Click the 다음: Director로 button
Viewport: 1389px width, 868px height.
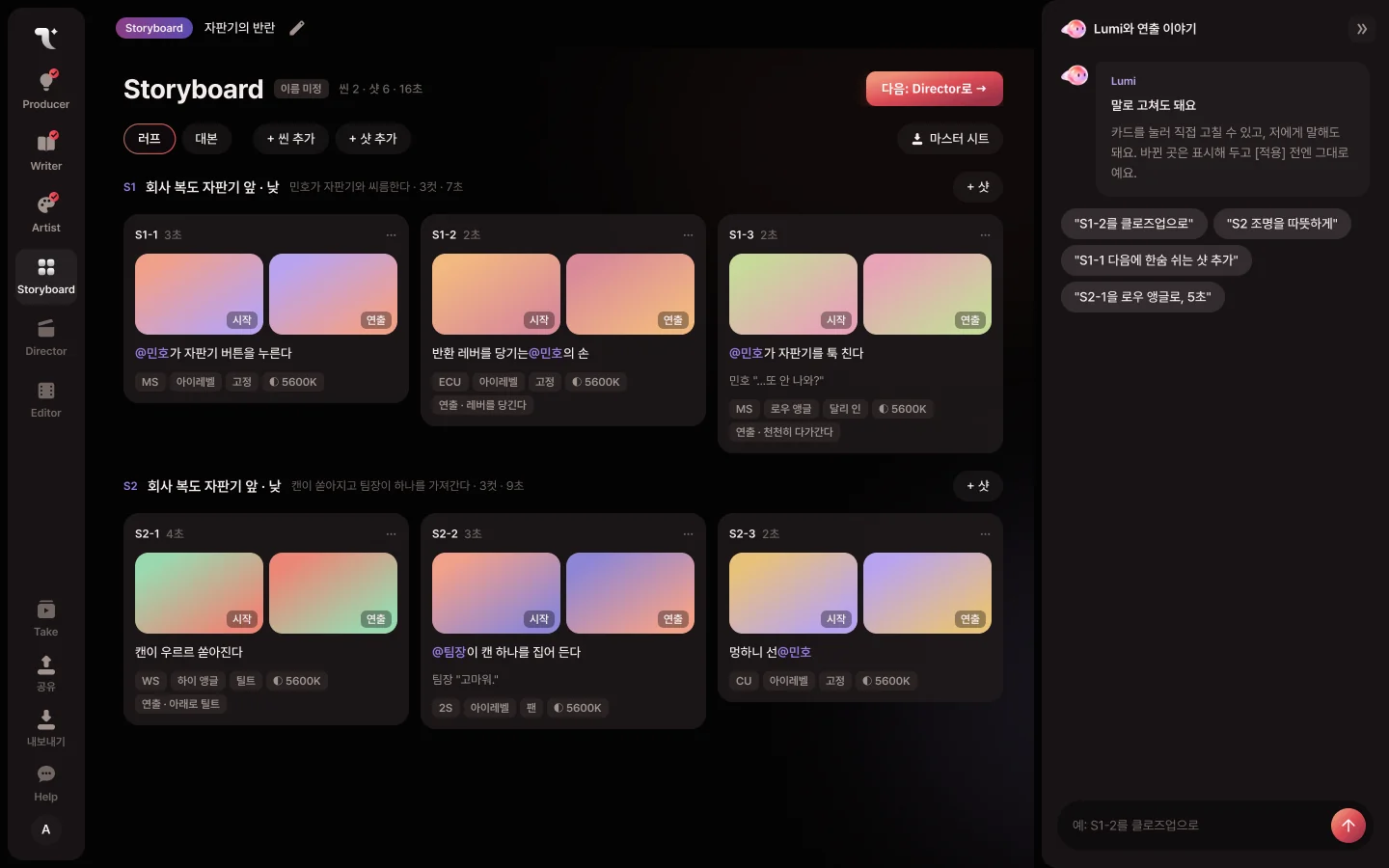pos(935,89)
